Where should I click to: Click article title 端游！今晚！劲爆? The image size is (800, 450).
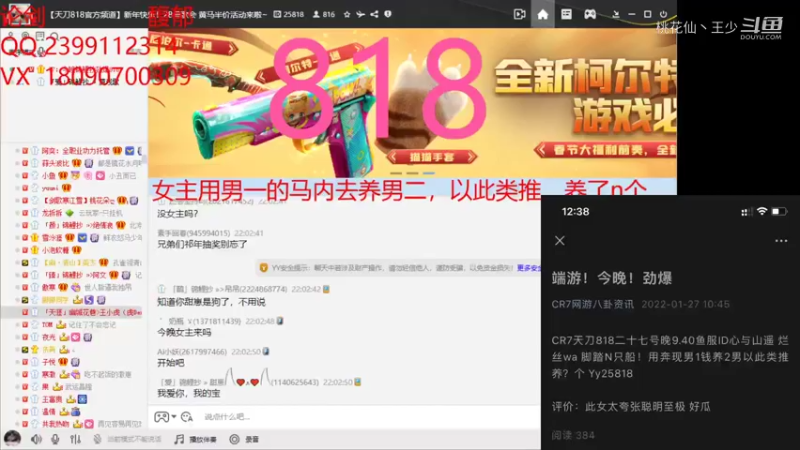click(612, 278)
